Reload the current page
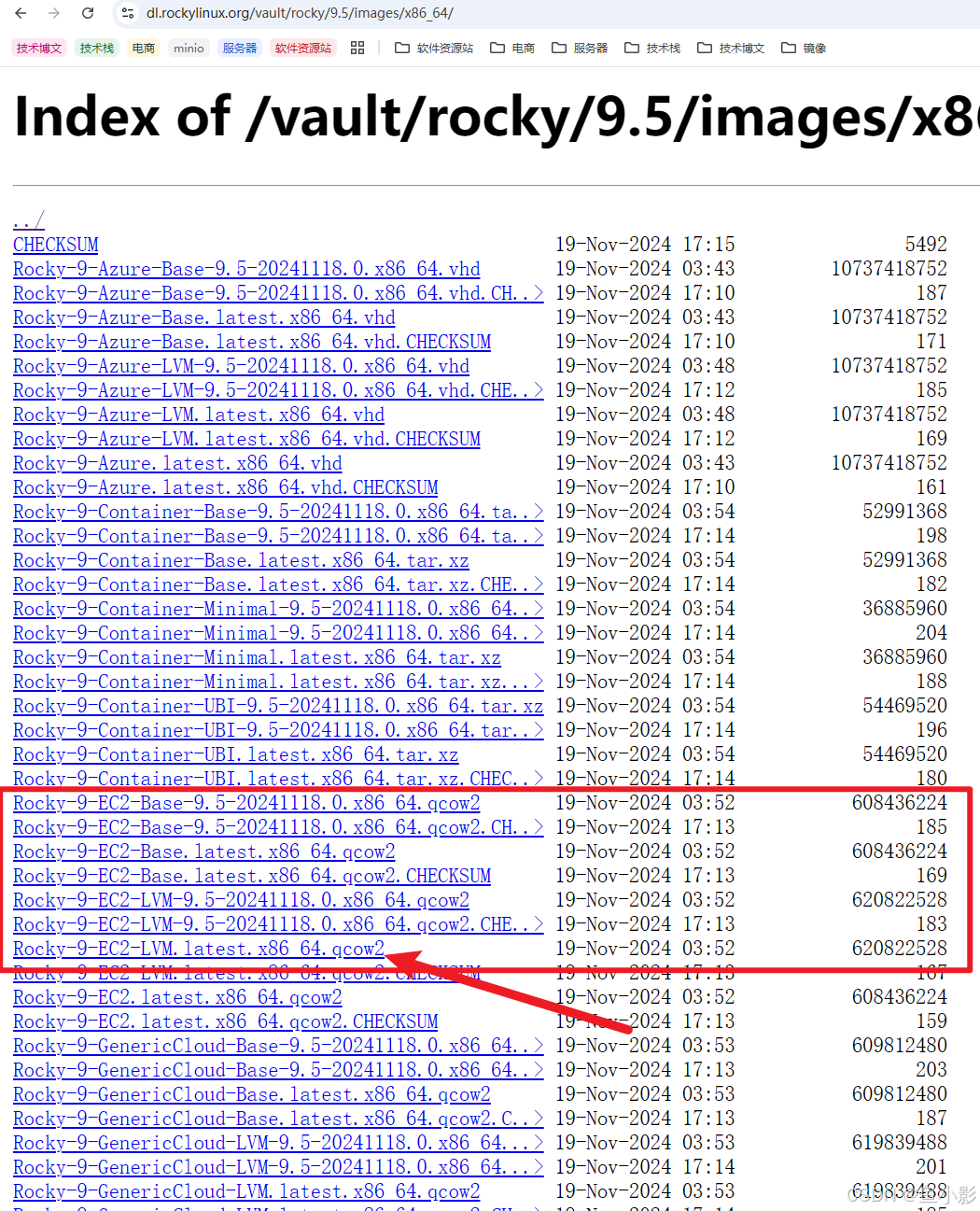The height and width of the screenshot is (1211, 980). [88, 13]
